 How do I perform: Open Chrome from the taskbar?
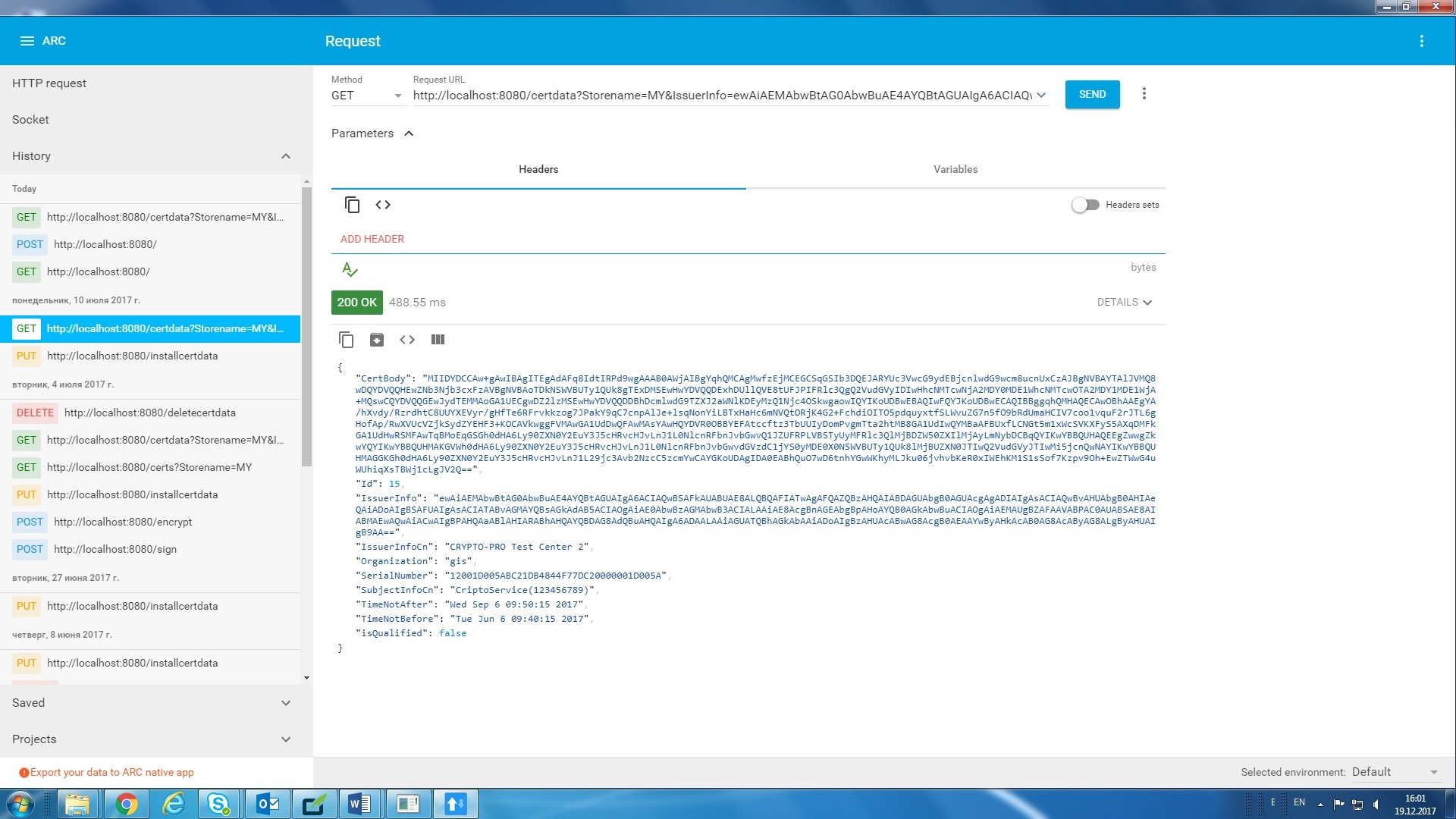(x=126, y=804)
